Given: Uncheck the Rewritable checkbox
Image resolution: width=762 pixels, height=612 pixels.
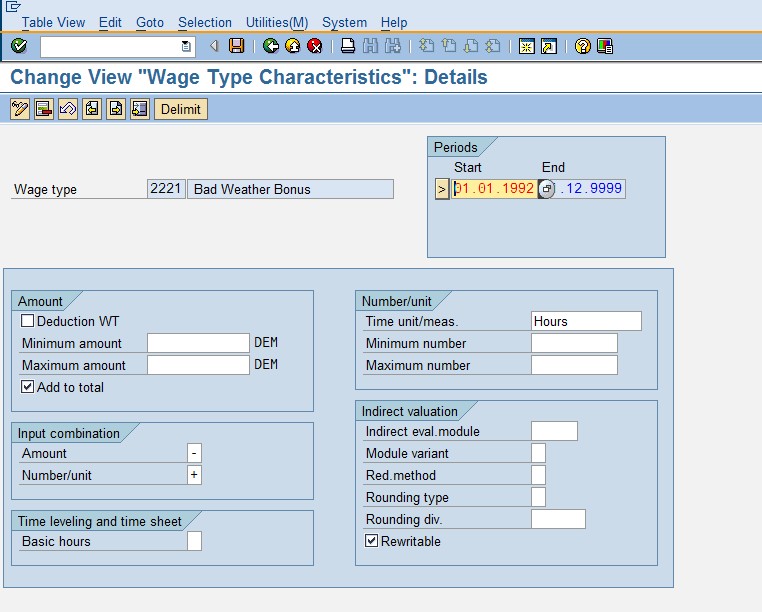Looking at the screenshot, I should pos(371,541).
